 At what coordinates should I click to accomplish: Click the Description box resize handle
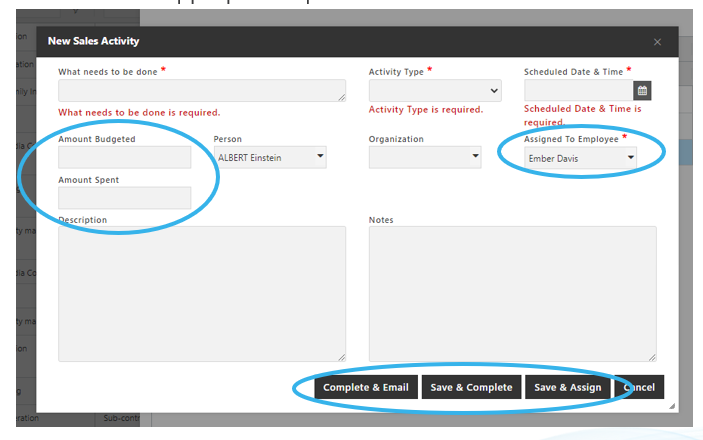pyautogui.click(x=341, y=357)
